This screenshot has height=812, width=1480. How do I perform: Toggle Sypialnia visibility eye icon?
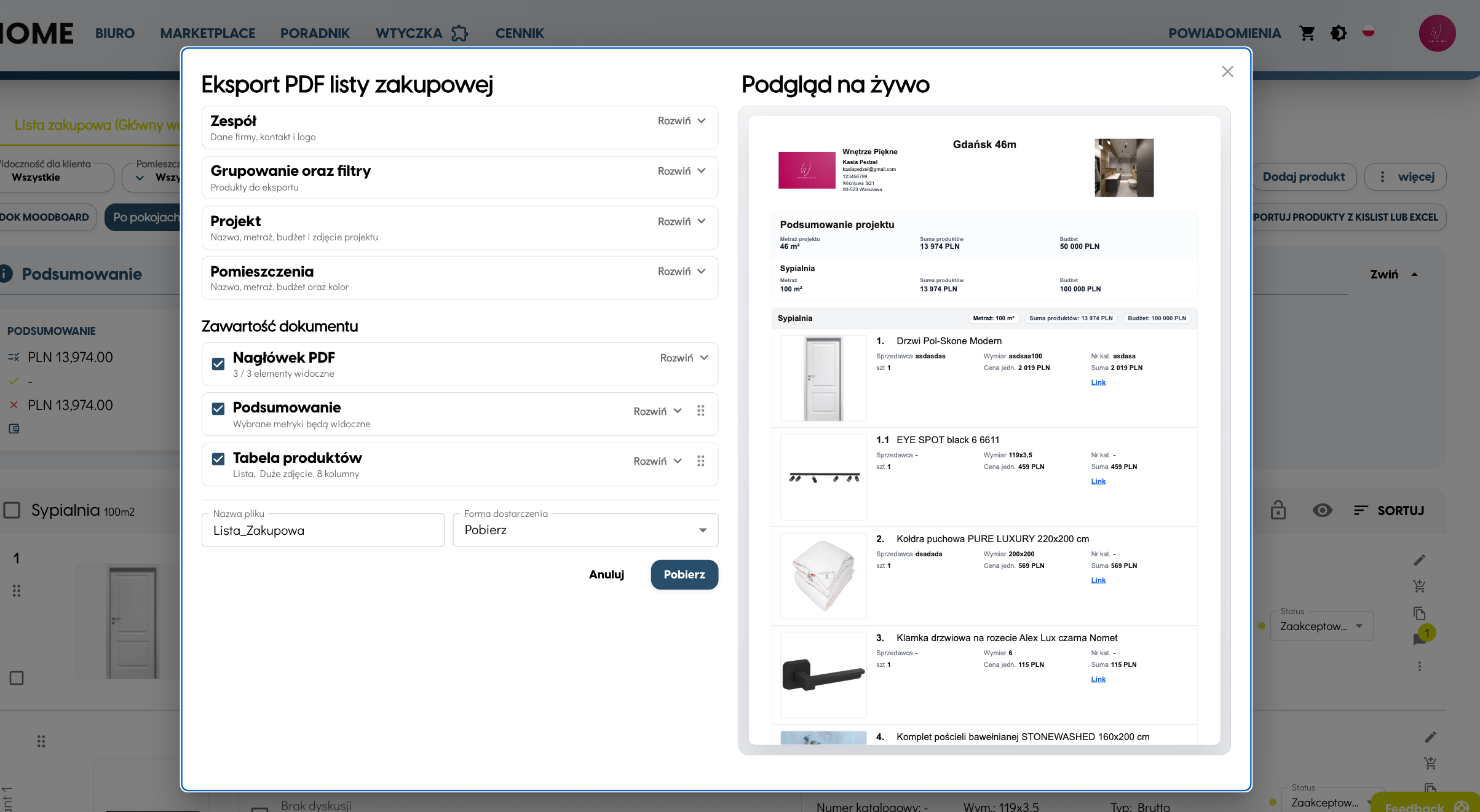point(1322,510)
